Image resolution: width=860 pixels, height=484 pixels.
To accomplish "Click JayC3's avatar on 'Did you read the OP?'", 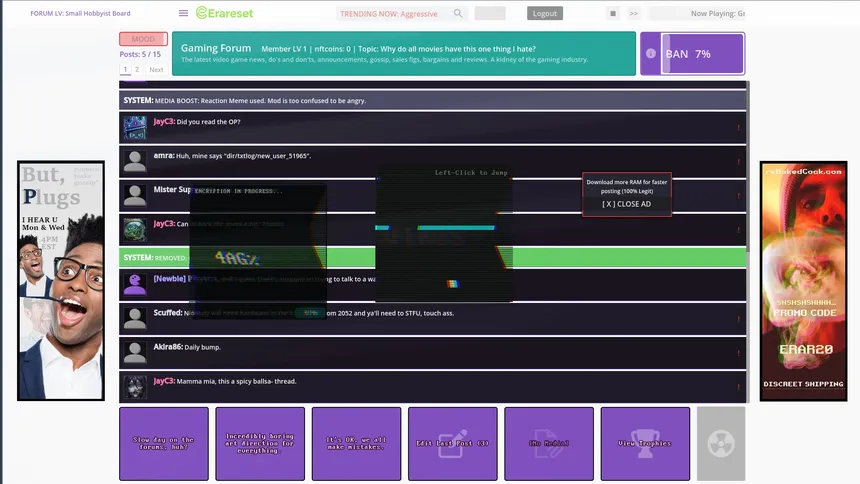I will pos(135,127).
